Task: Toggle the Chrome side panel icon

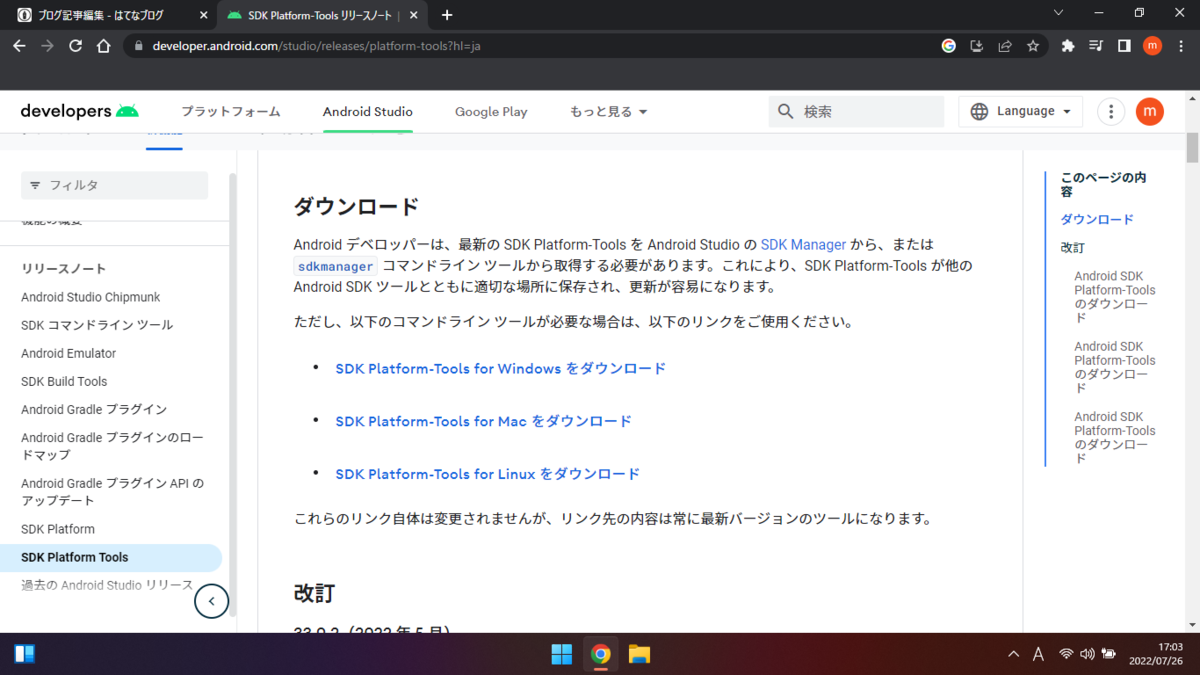Action: point(1124,46)
